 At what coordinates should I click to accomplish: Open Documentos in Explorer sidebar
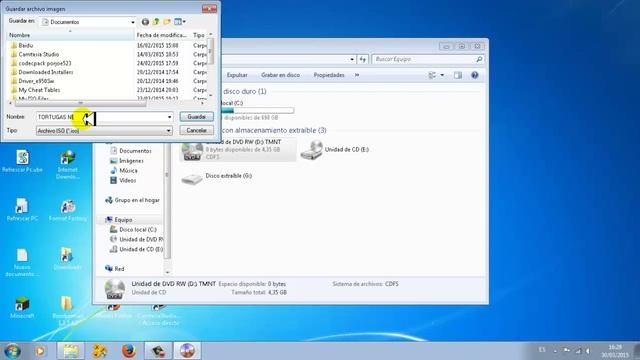pos(131,151)
